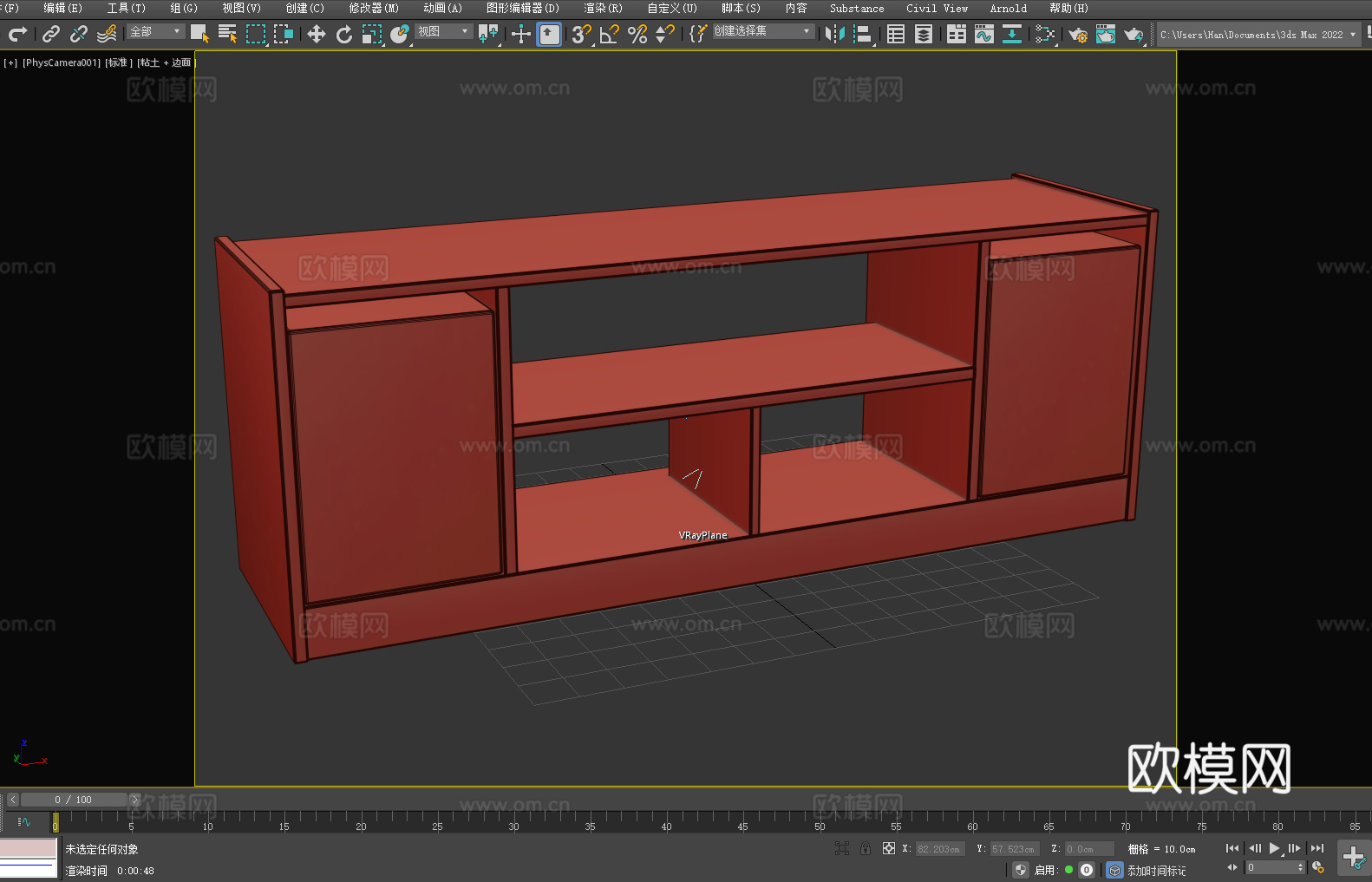The image size is (1372, 882).
Task: Click the 0 / 100 time slider
Action: (x=74, y=800)
